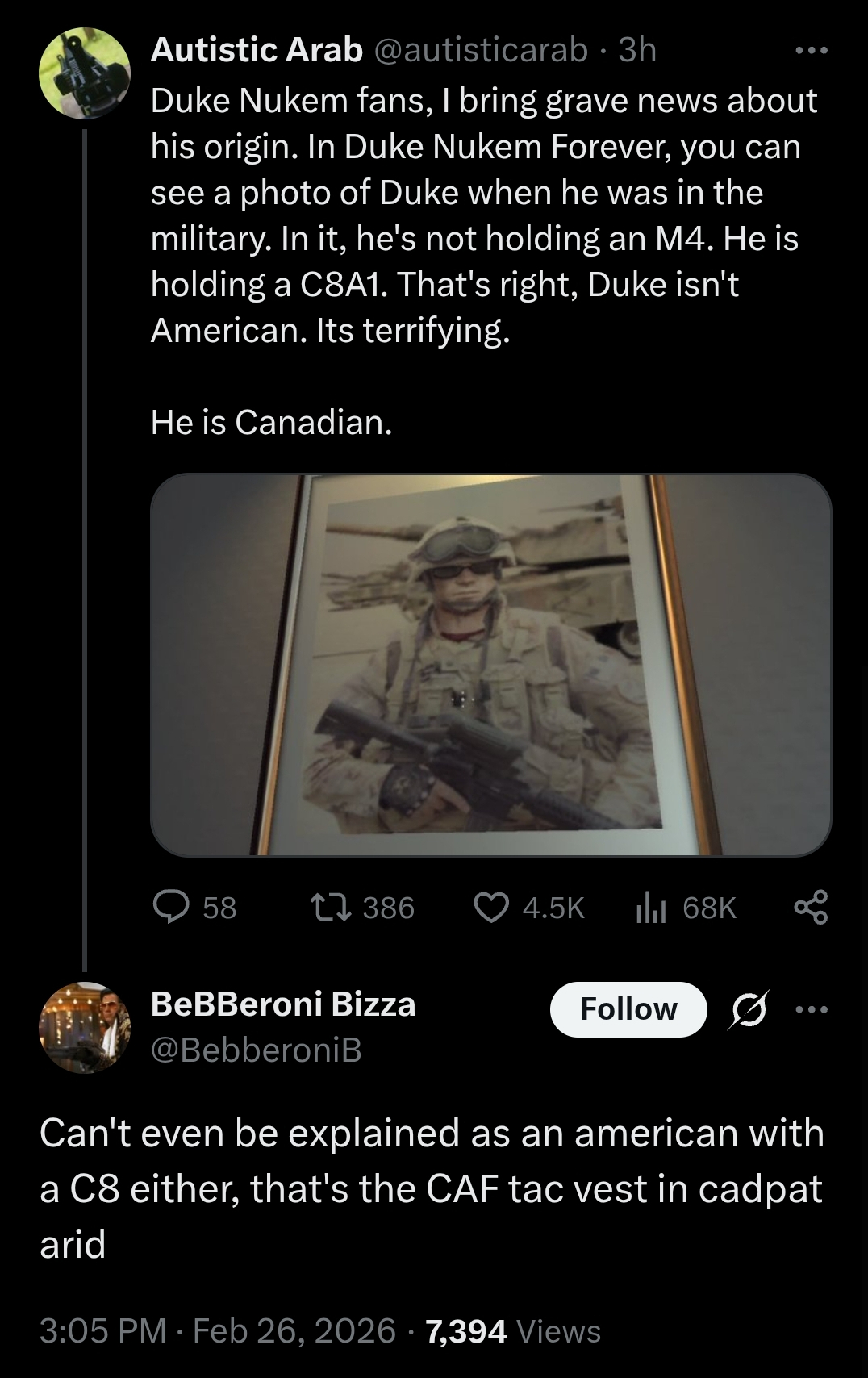Screen dimensions: 868x1378
Task: Click the BeBBeroni Bizza display name
Action: click(283, 1004)
